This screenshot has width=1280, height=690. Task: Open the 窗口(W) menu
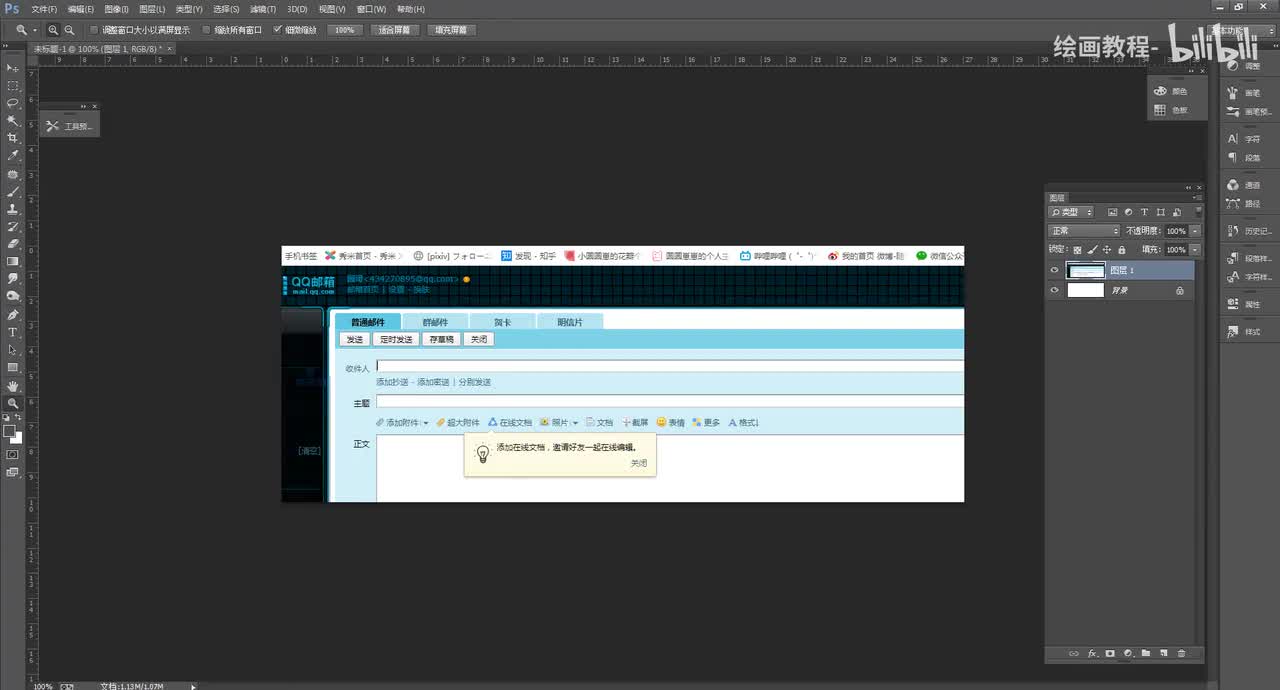(371, 9)
